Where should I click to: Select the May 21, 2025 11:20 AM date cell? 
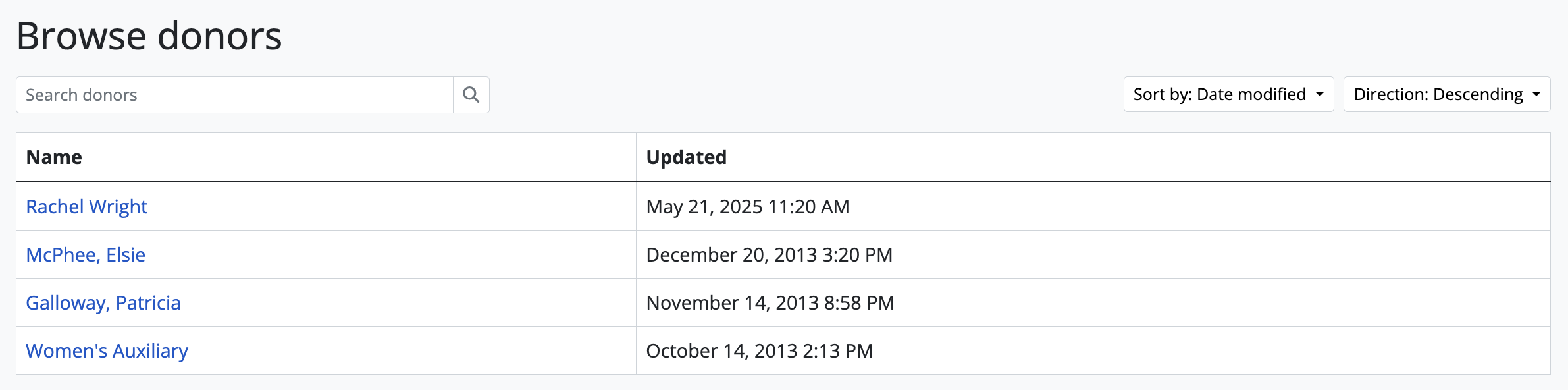point(748,207)
